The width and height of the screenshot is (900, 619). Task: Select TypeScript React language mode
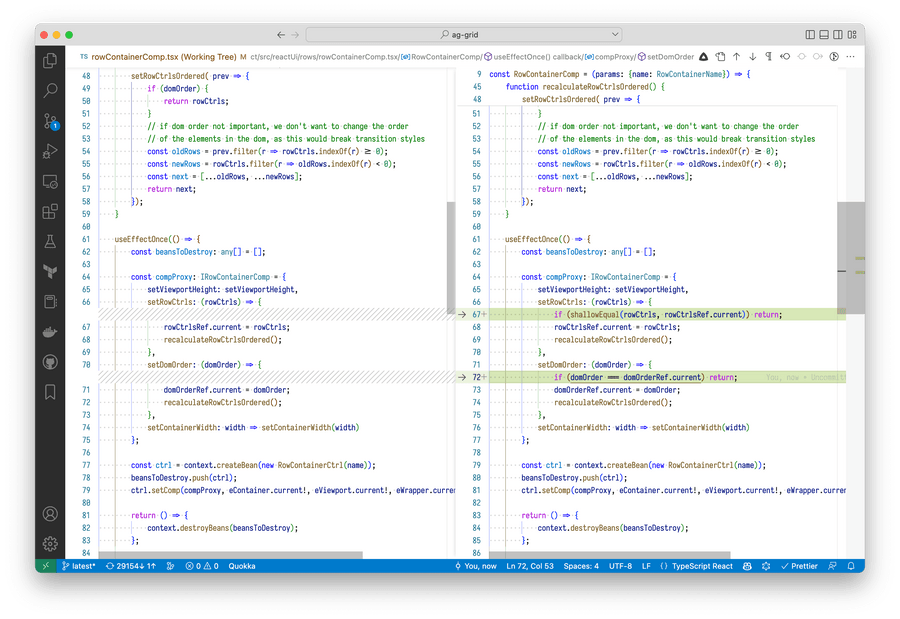coord(702,566)
